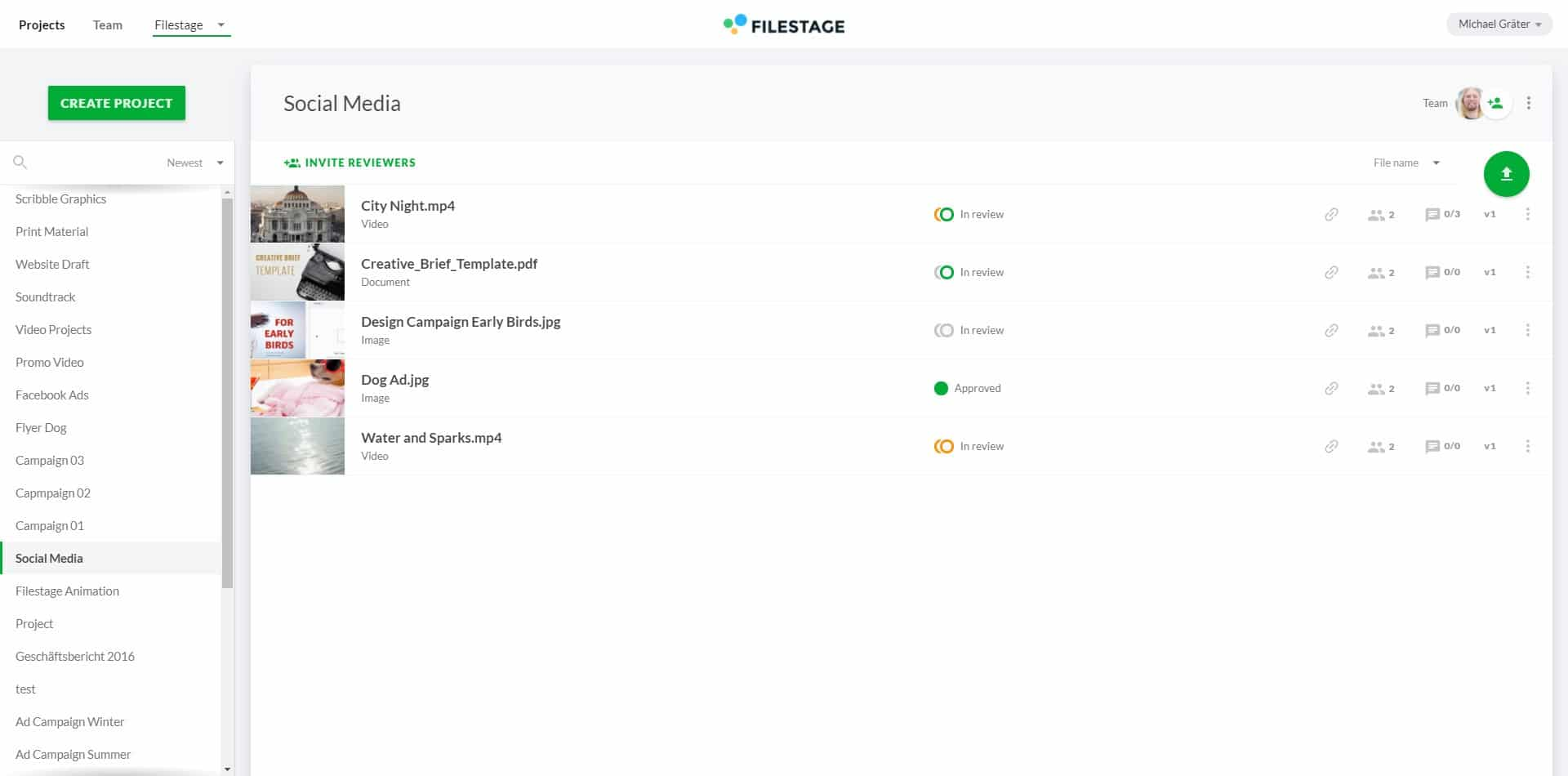Copy review link for City Night.mp4
Viewport: 1568px width, 776px height.
pos(1331,214)
